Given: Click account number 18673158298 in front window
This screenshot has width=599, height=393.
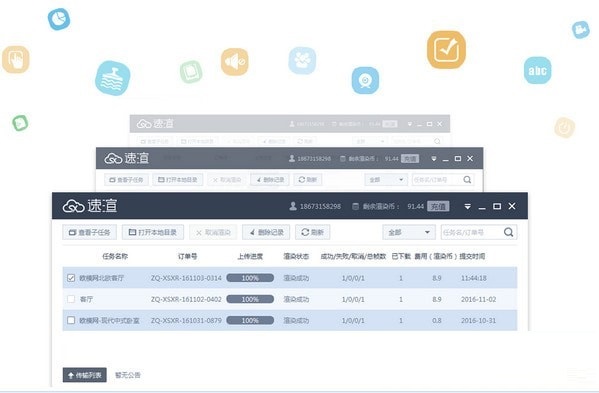Looking at the screenshot, I should 320,206.
